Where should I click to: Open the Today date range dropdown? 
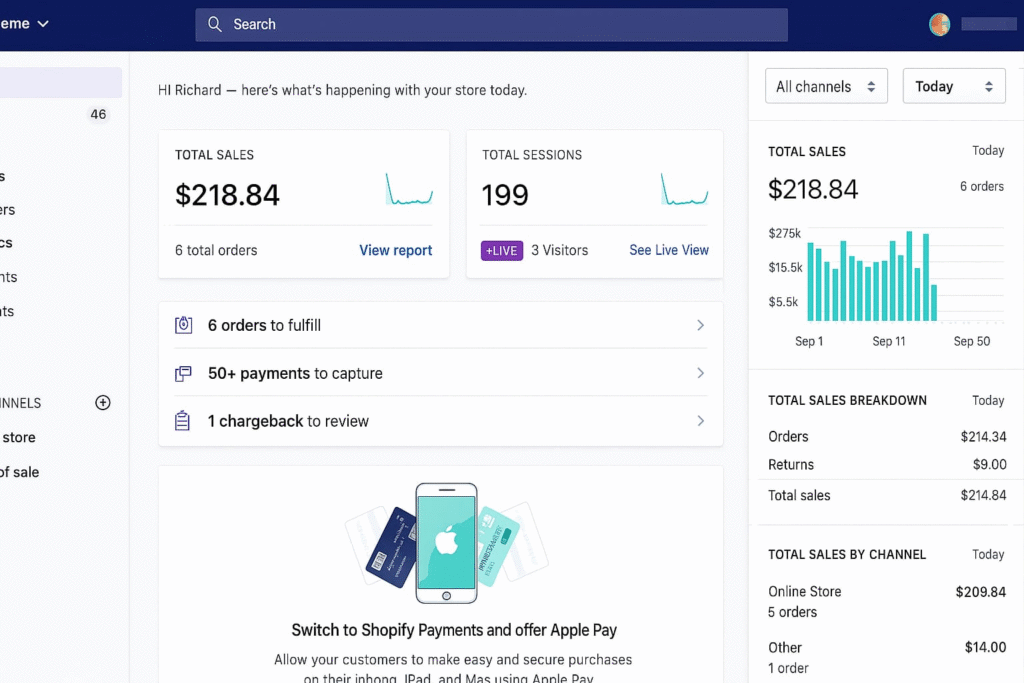click(x=954, y=87)
